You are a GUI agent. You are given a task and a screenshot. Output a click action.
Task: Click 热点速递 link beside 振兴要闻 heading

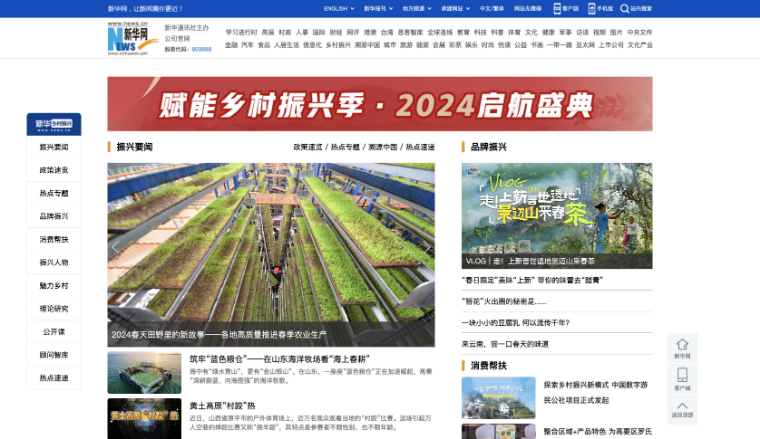420,147
